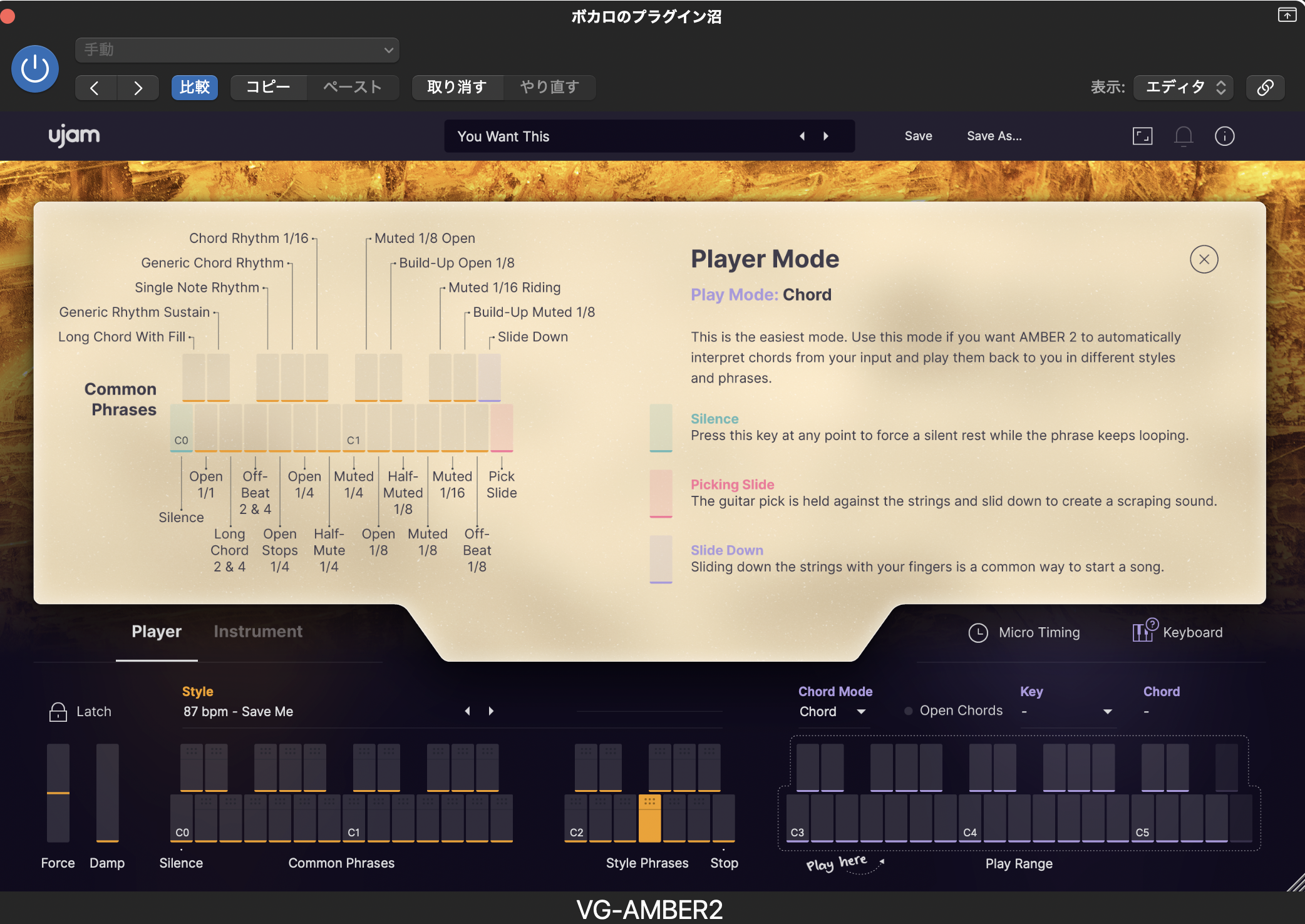Click the C4 key in Play Range
The height and width of the screenshot is (924, 1305).
tap(970, 819)
